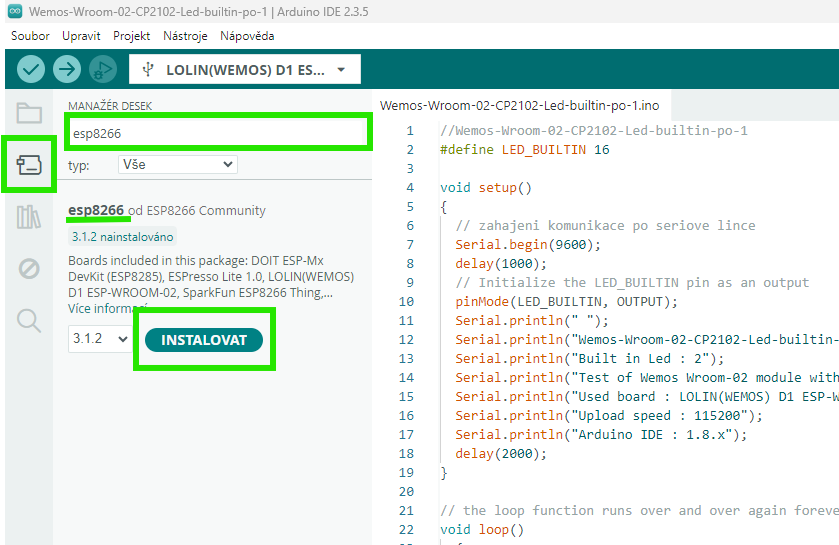The image size is (839, 545).
Task: Click the esp8266 boards search field
Action: tap(218, 133)
